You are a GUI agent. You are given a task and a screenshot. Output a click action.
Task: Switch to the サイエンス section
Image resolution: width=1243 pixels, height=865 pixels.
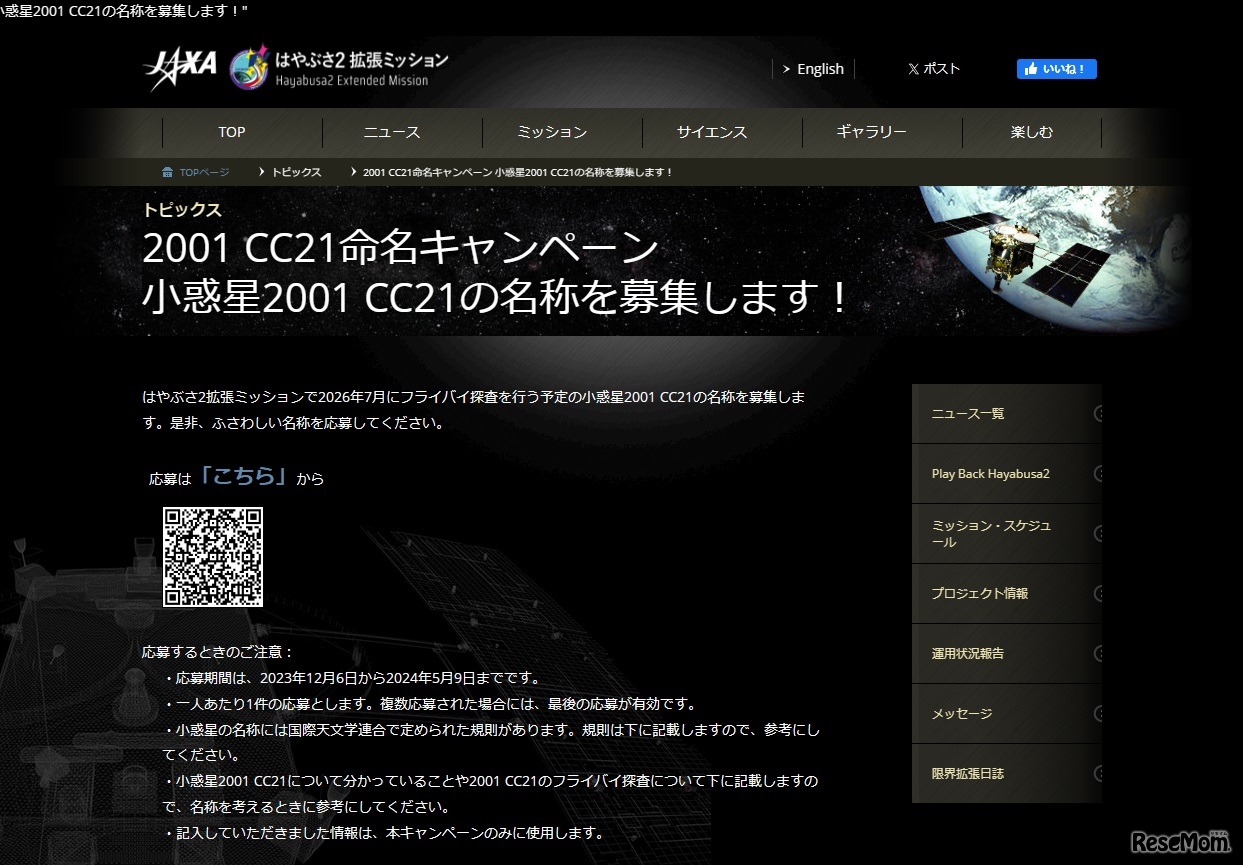tap(711, 131)
